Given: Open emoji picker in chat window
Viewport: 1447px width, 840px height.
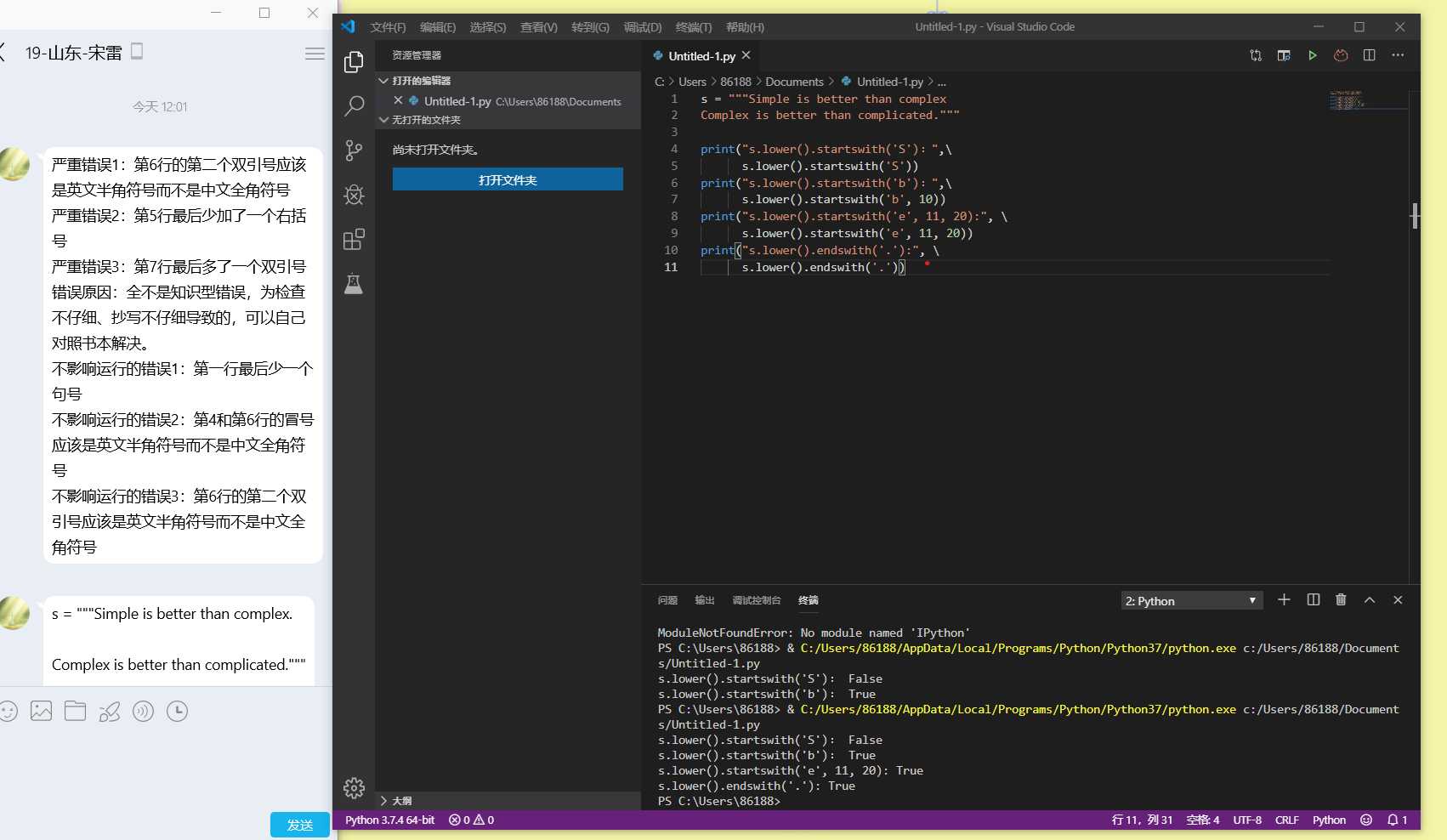Looking at the screenshot, I should [8, 711].
